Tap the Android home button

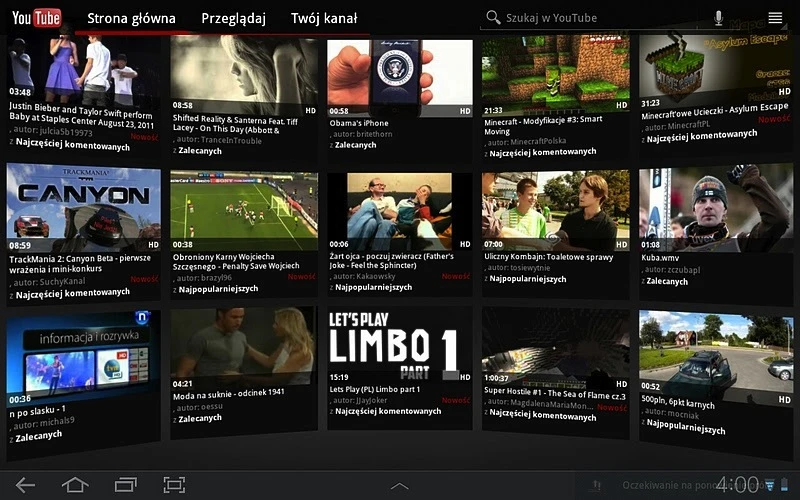(x=75, y=485)
